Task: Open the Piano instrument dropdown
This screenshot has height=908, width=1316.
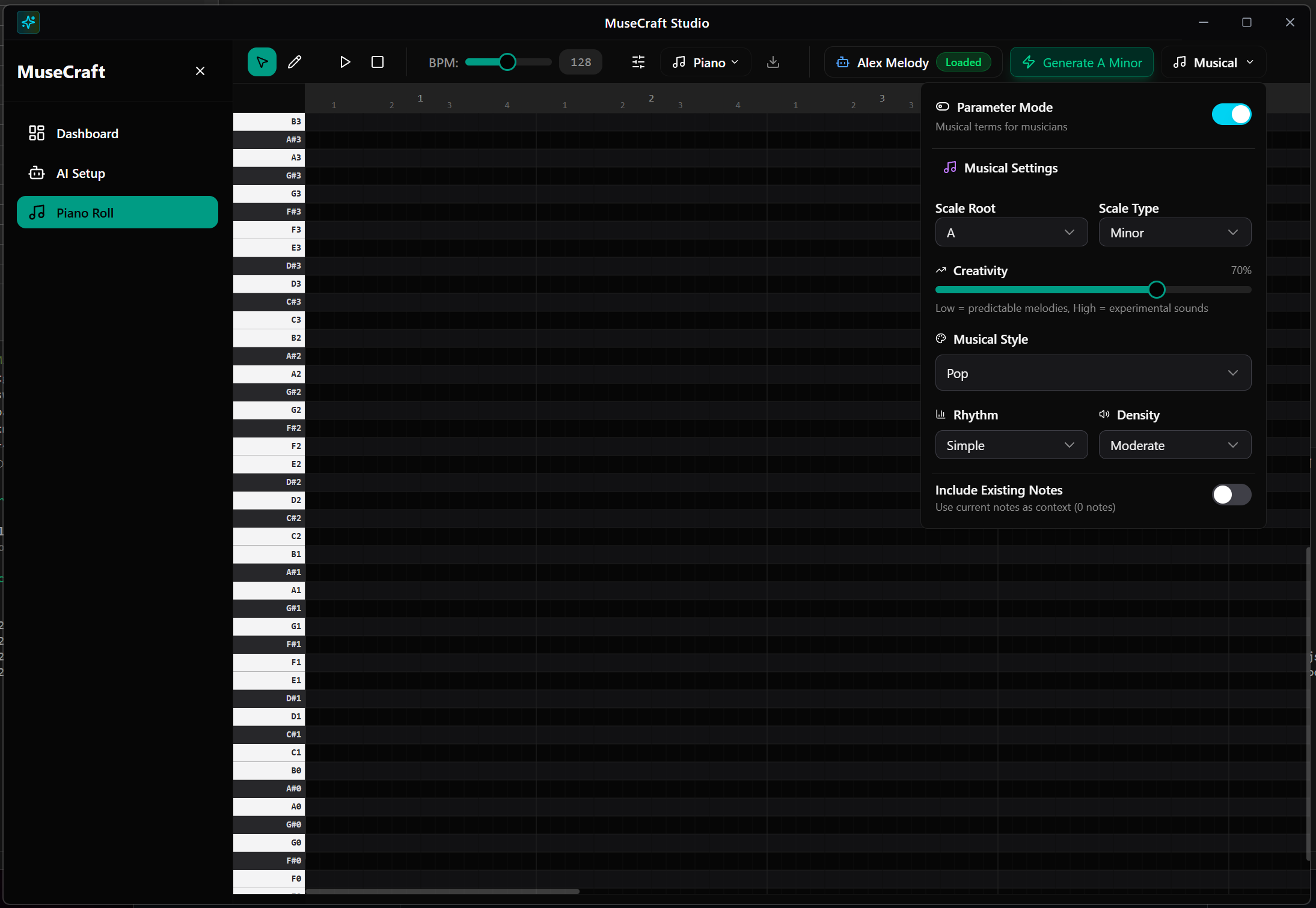Action: 705,62
